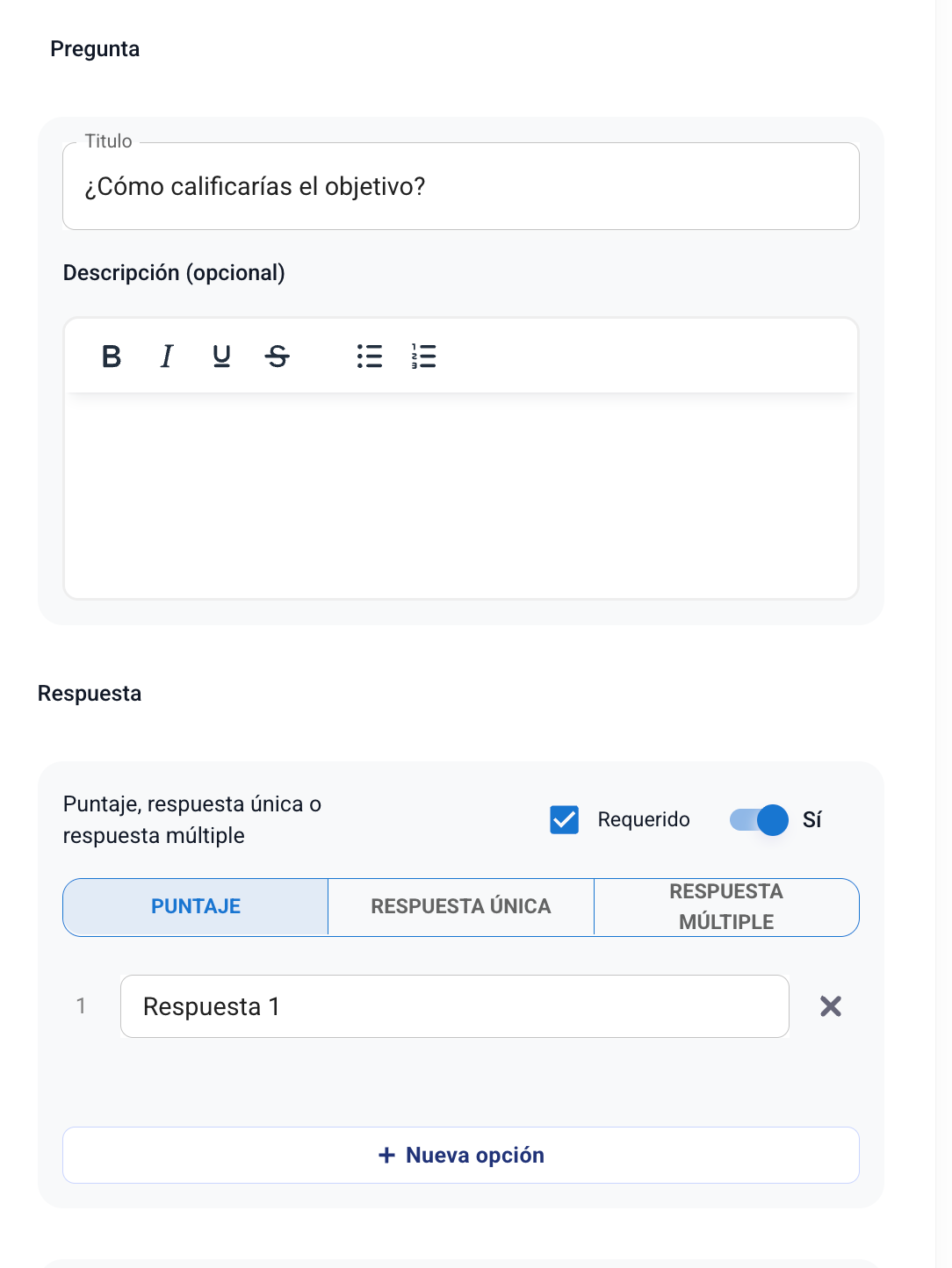This screenshot has height=1268, width=952.
Task: Remove Respuesta 1 with X icon
Action: 830,1006
